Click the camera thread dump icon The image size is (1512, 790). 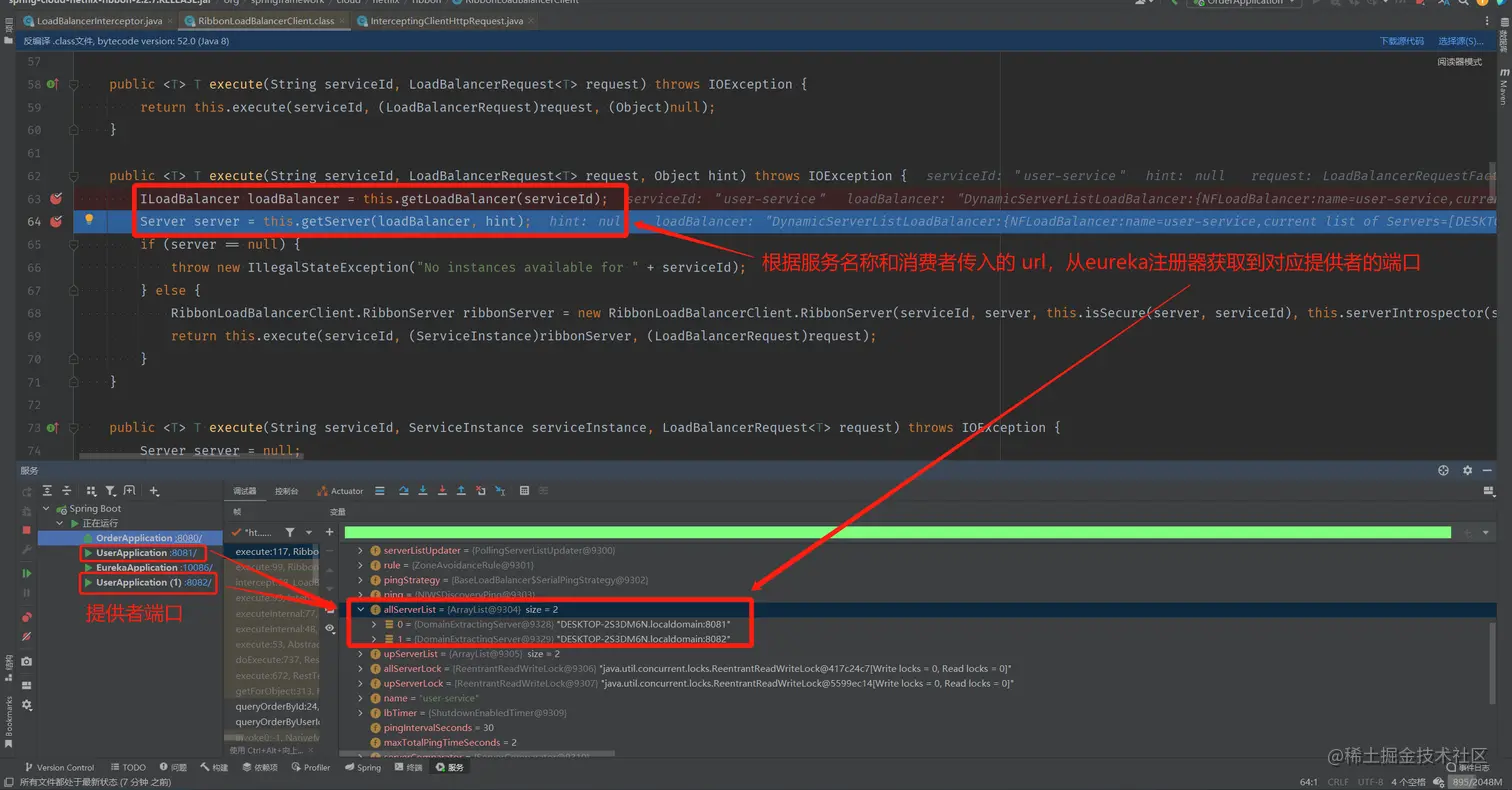27,662
